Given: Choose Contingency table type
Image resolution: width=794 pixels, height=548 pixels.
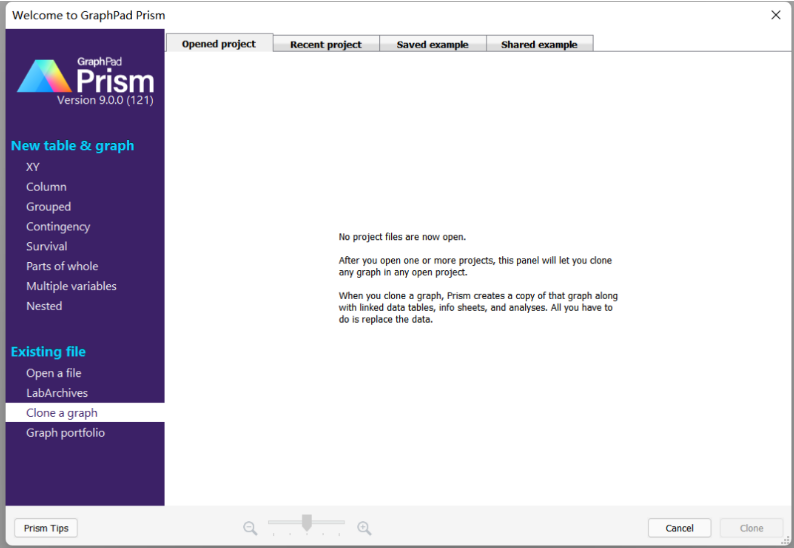Looking at the screenshot, I should pos(58,226).
